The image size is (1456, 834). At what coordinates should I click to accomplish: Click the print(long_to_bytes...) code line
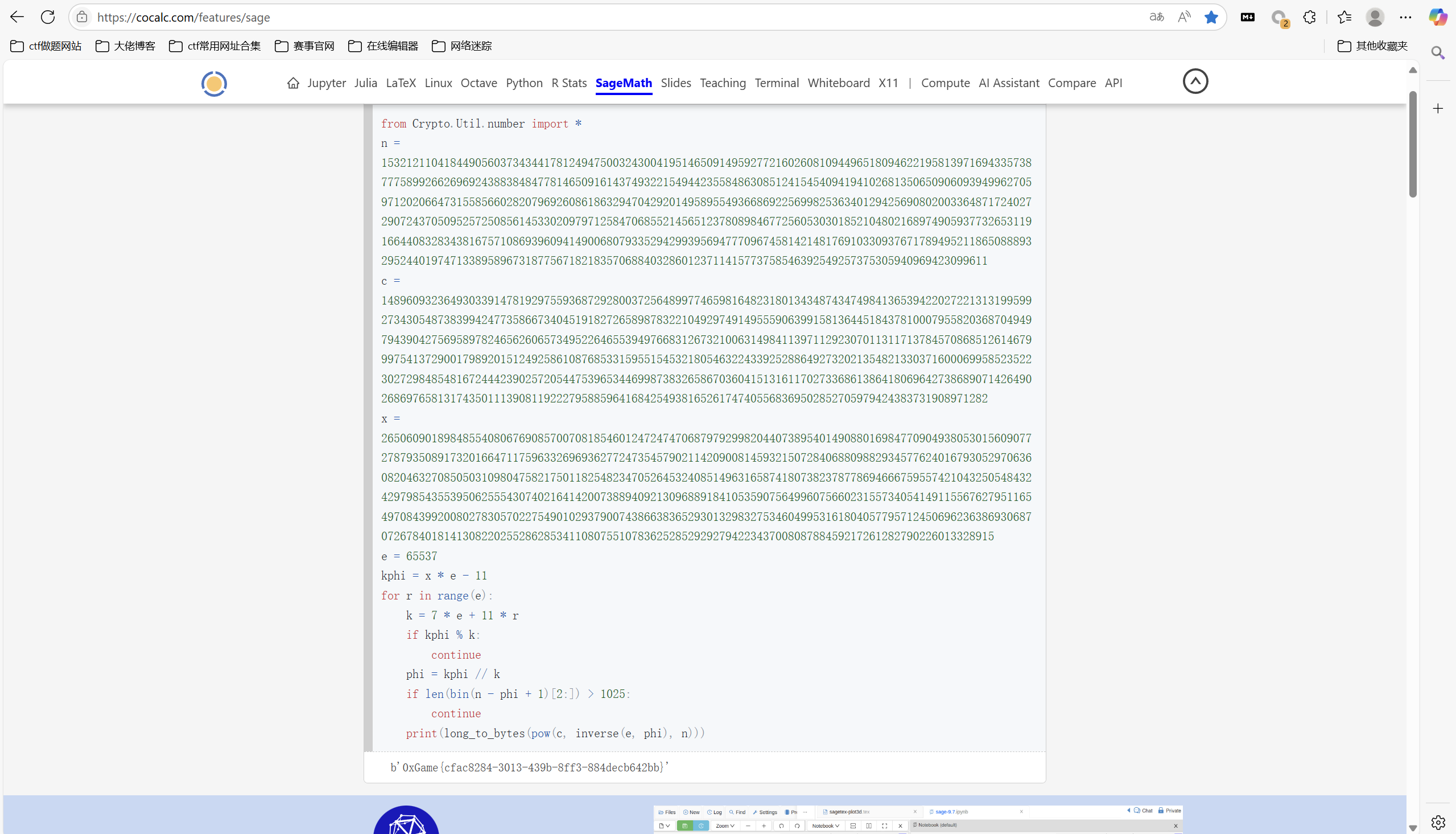coord(555,733)
